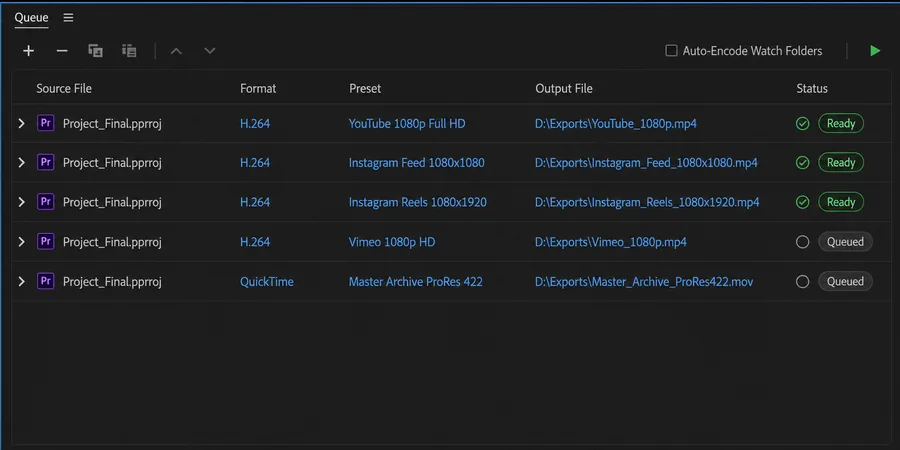The width and height of the screenshot is (900, 450).
Task: Click the Duplicate queue item icon
Action: [x=129, y=51]
